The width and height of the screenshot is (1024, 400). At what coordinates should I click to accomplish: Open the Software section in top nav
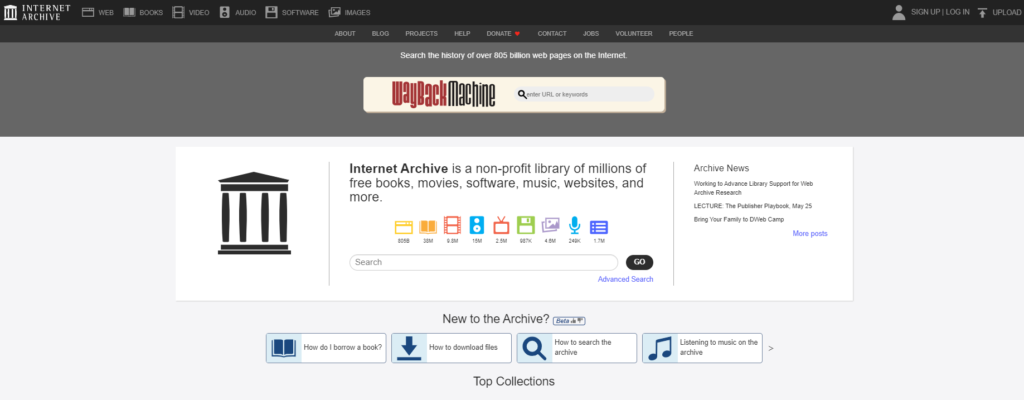292,12
